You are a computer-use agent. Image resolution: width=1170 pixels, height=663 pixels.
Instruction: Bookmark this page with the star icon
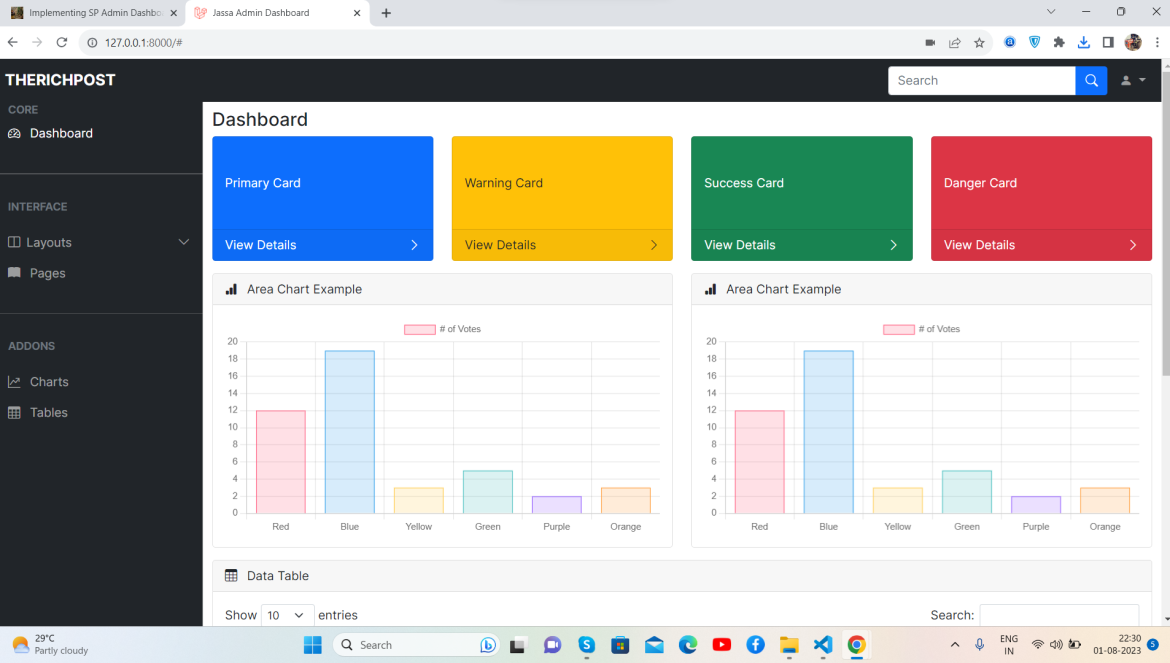[979, 43]
